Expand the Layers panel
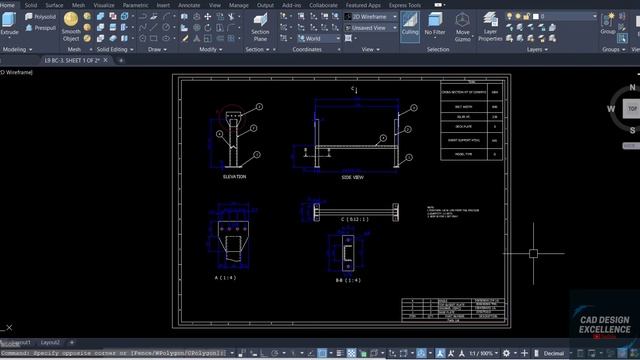This screenshot has height=360, width=640. coord(537,49)
